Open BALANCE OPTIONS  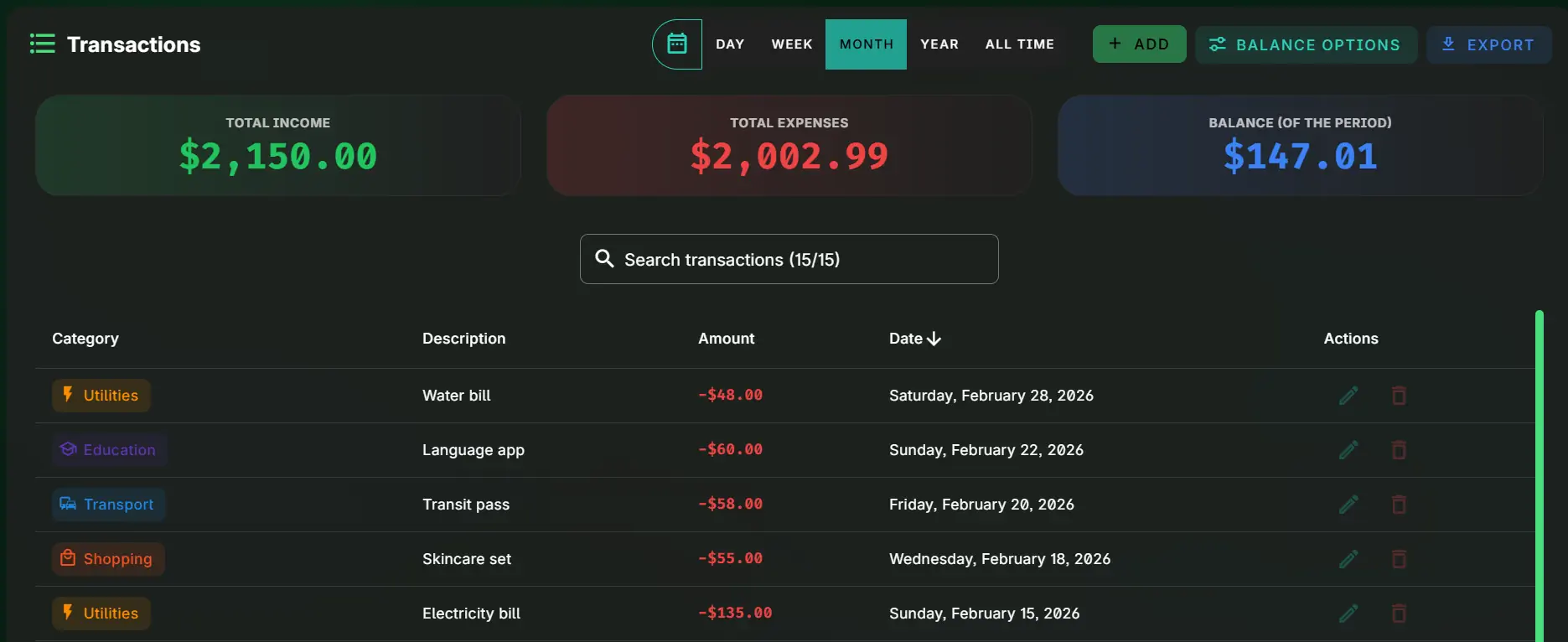tap(1306, 44)
